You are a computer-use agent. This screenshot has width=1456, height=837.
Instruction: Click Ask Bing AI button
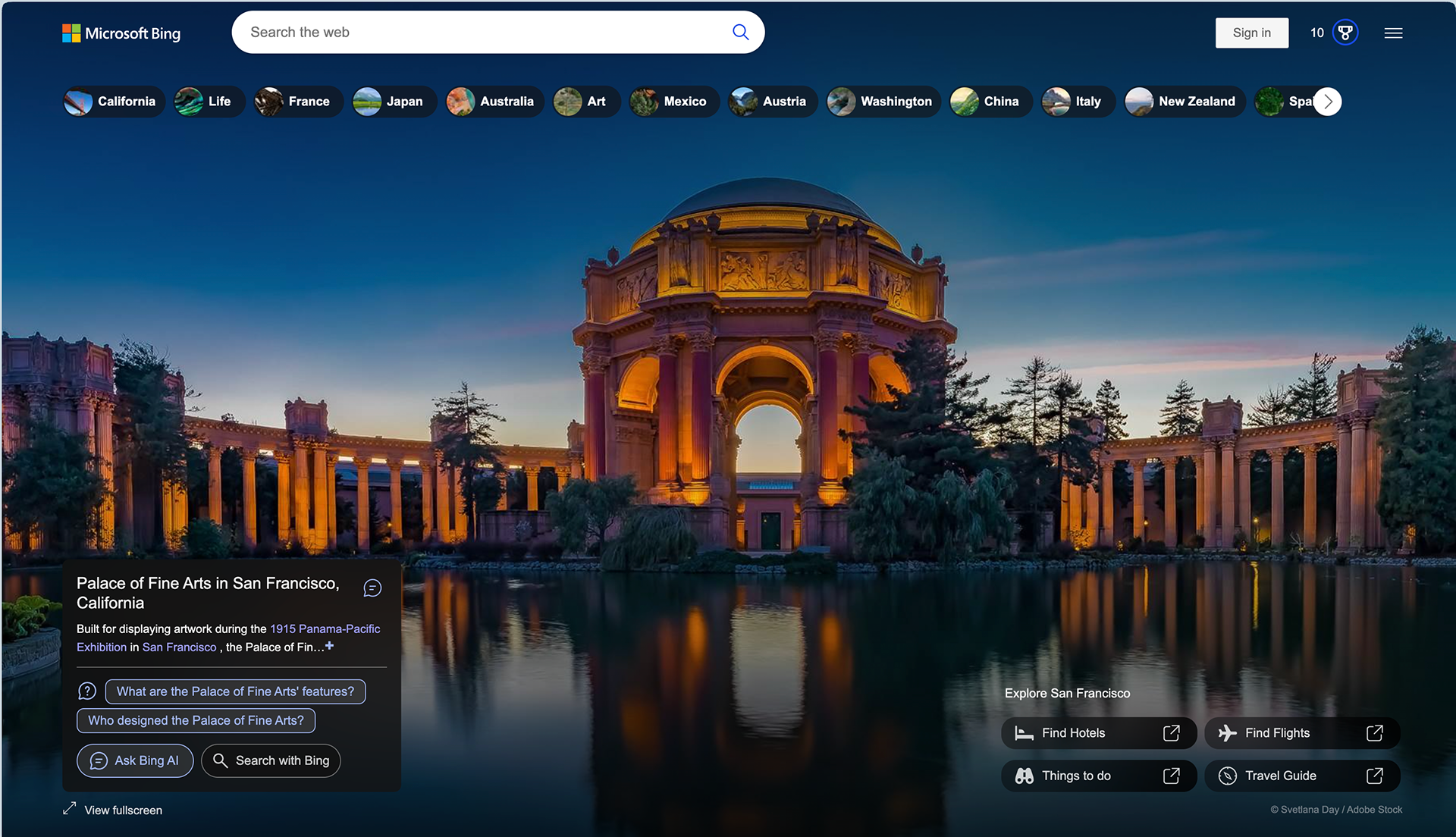(x=135, y=760)
